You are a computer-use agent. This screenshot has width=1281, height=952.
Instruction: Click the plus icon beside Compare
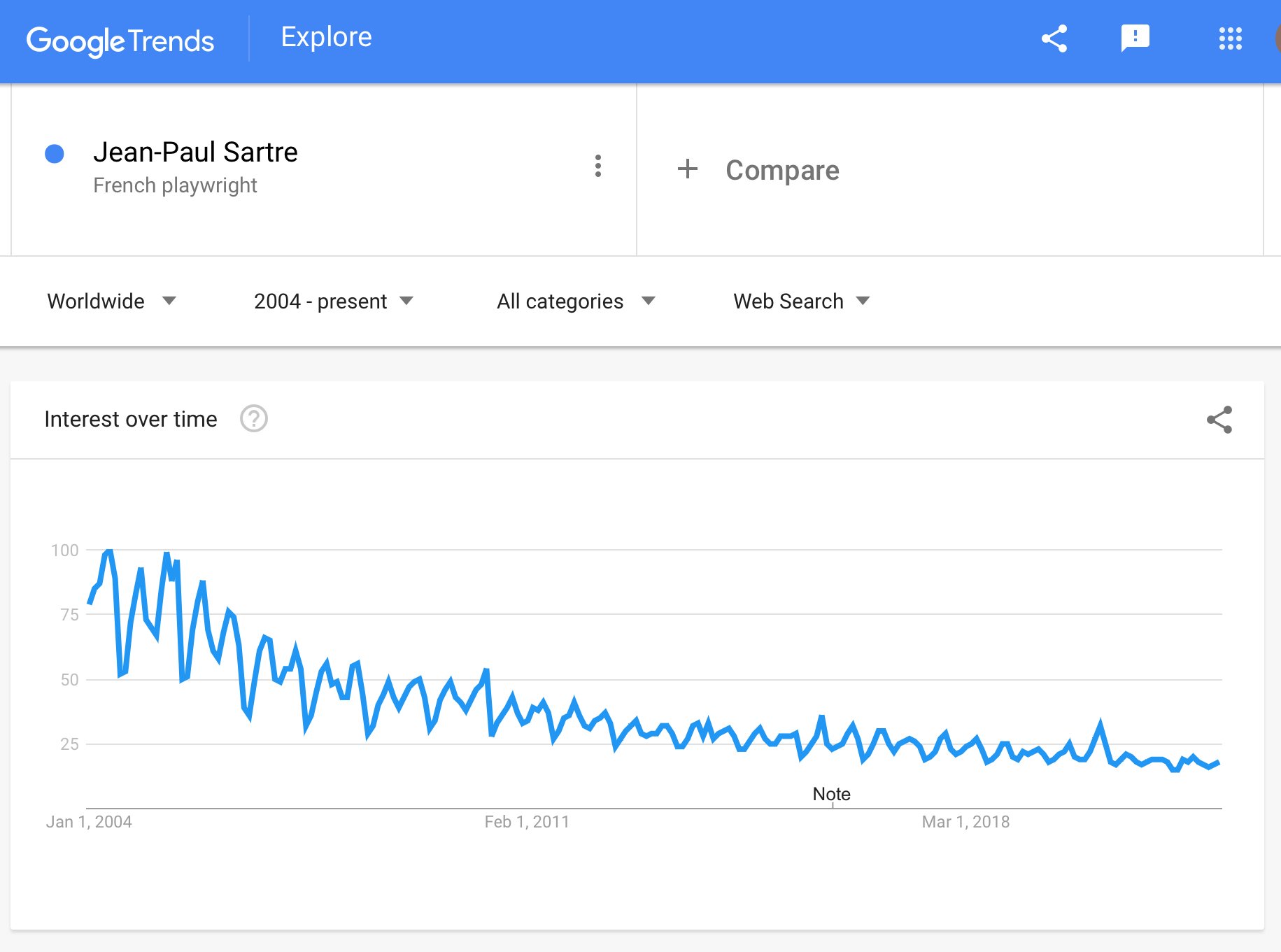pos(687,169)
